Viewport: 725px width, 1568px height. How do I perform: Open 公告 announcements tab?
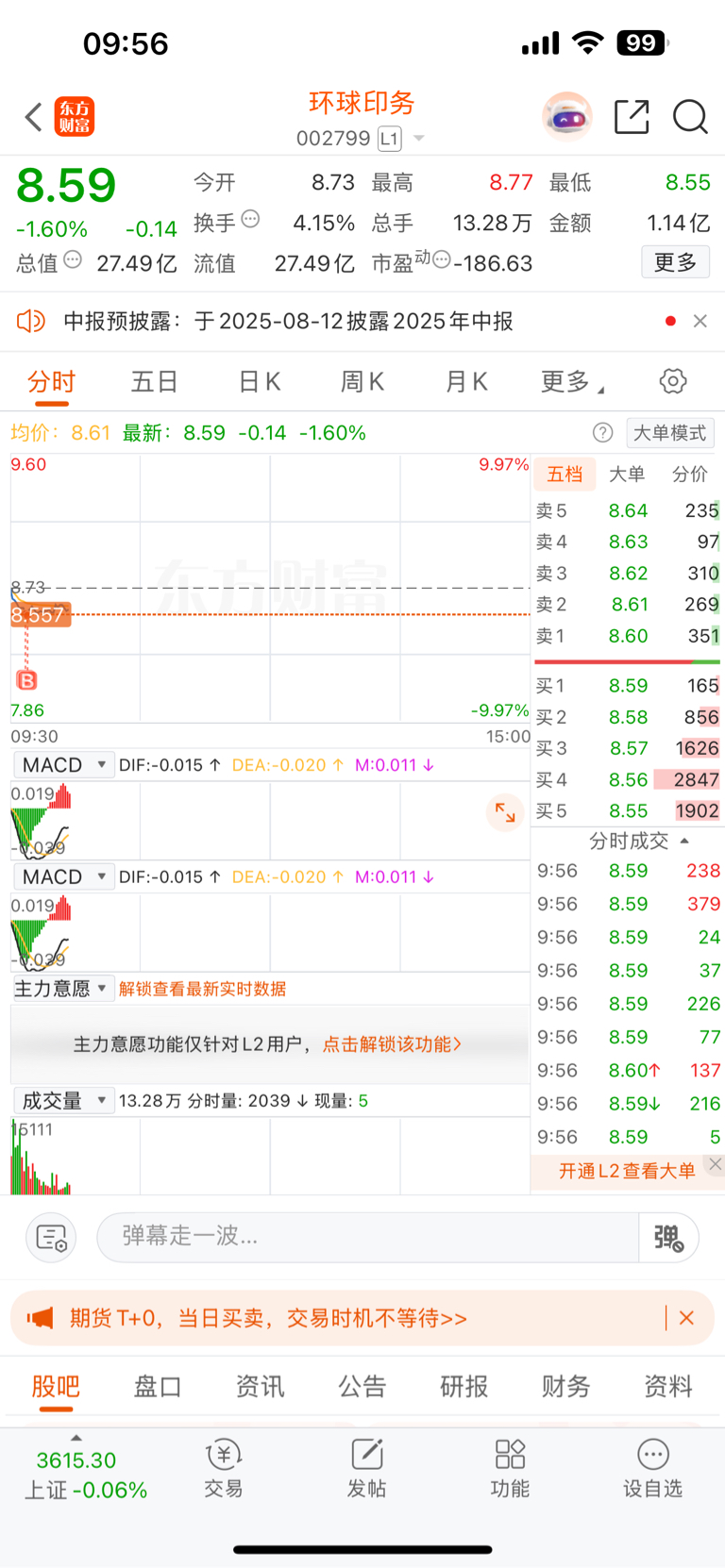362,1387
